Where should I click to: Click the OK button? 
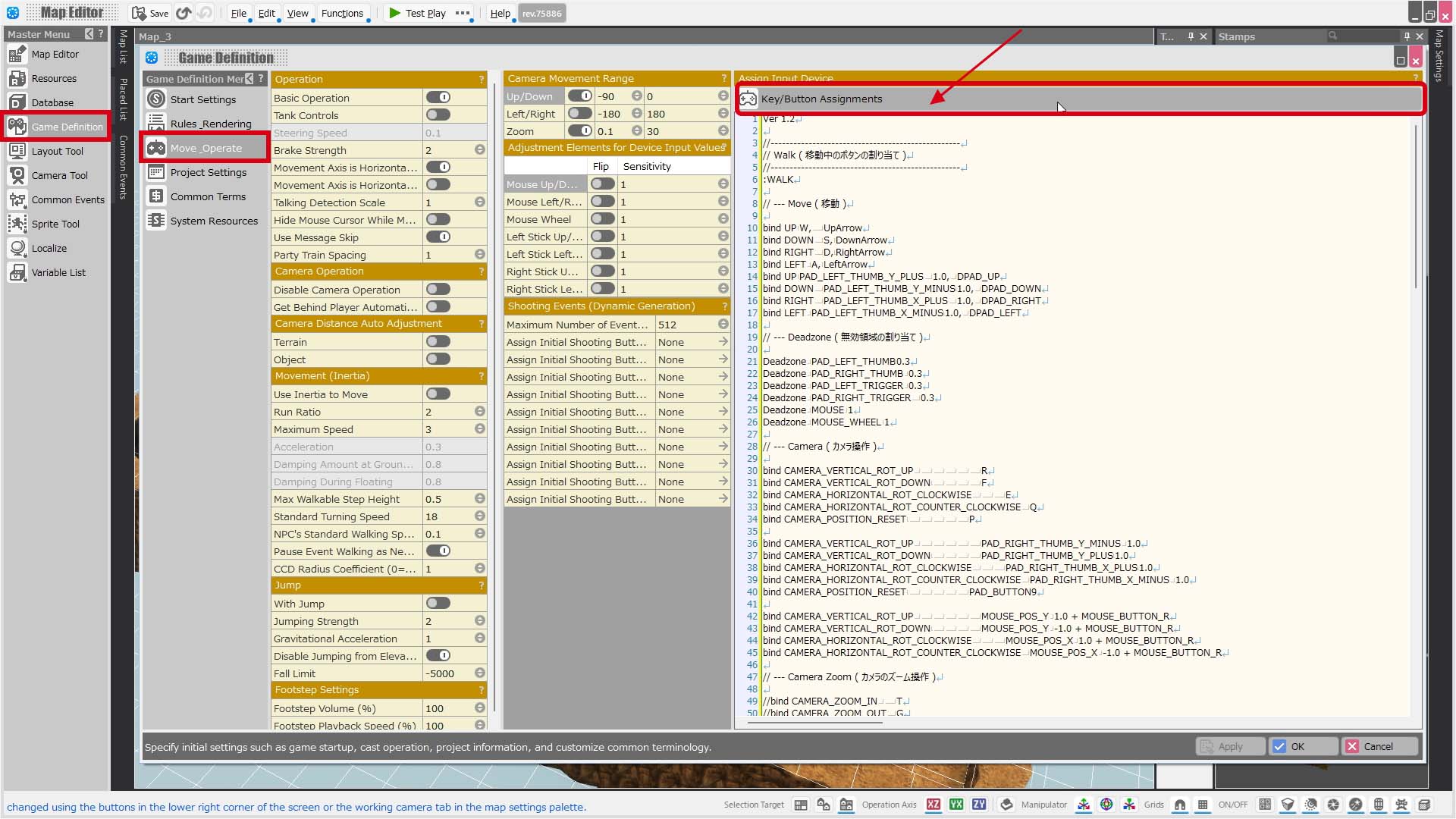(x=1303, y=746)
